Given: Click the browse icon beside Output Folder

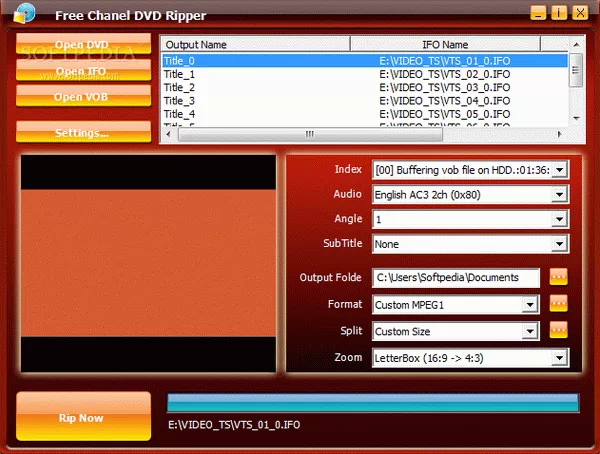Looking at the screenshot, I should [x=558, y=277].
